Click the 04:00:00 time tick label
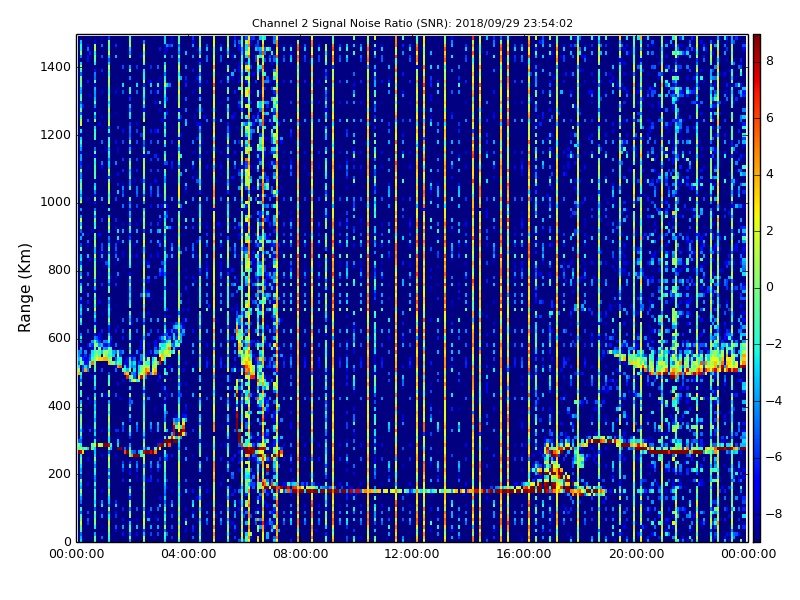 click(188, 554)
